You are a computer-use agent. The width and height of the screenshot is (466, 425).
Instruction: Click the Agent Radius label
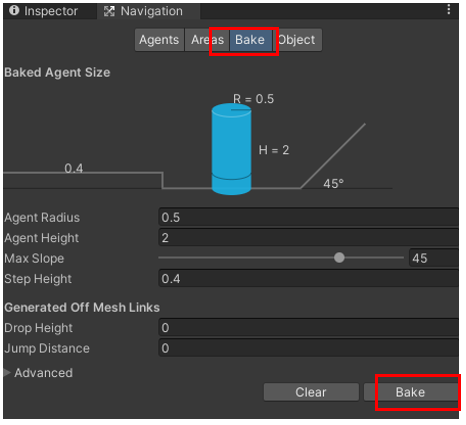pyautogui.click(x=42, y=218)
